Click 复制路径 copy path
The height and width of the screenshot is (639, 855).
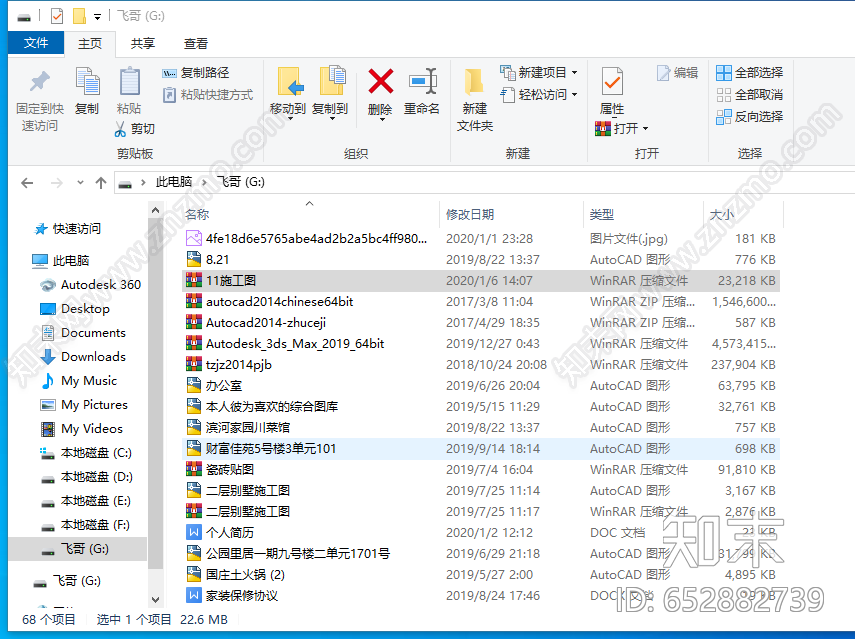click(x=196, y=73)
